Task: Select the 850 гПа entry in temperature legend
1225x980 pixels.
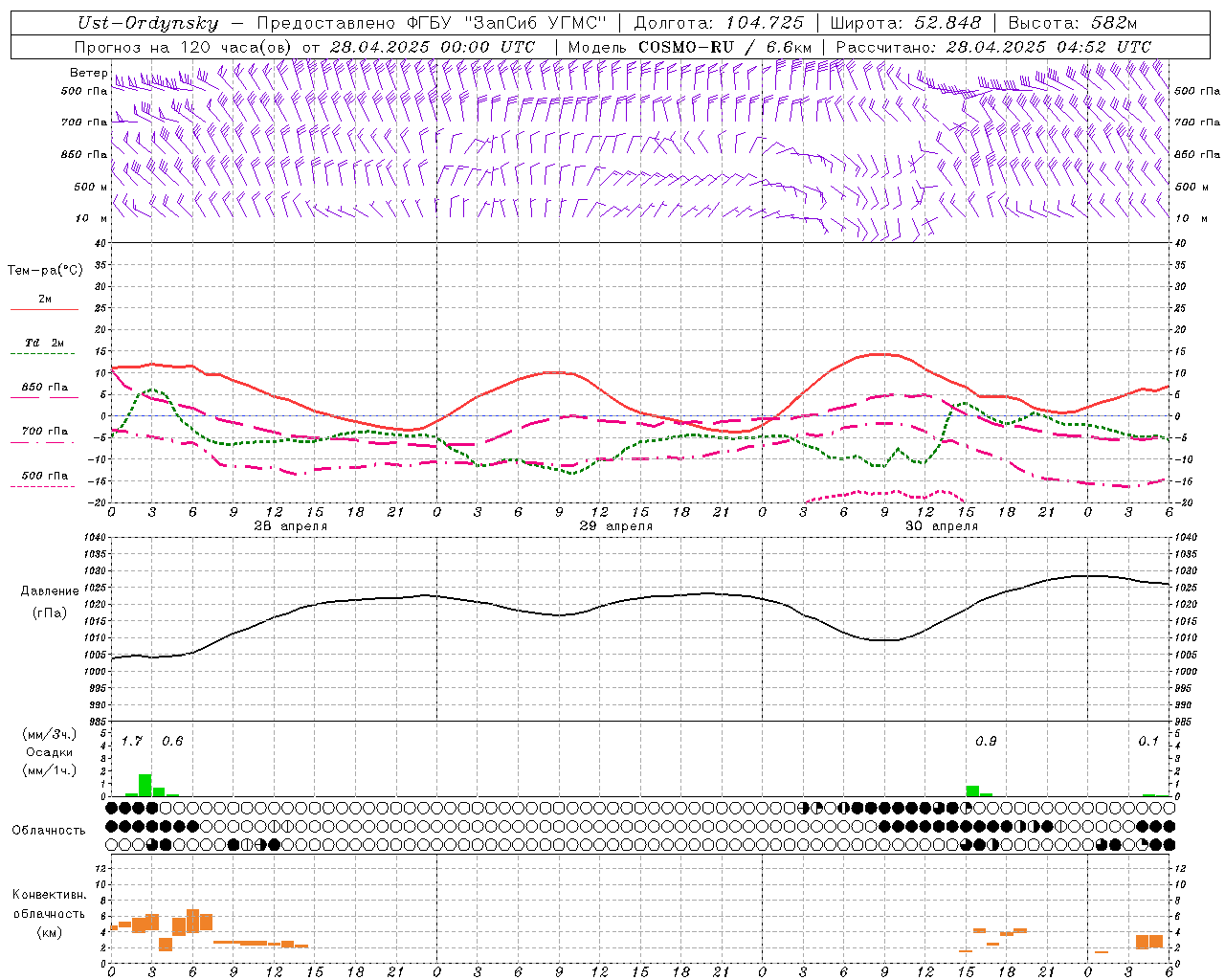Action: (45, 388)
